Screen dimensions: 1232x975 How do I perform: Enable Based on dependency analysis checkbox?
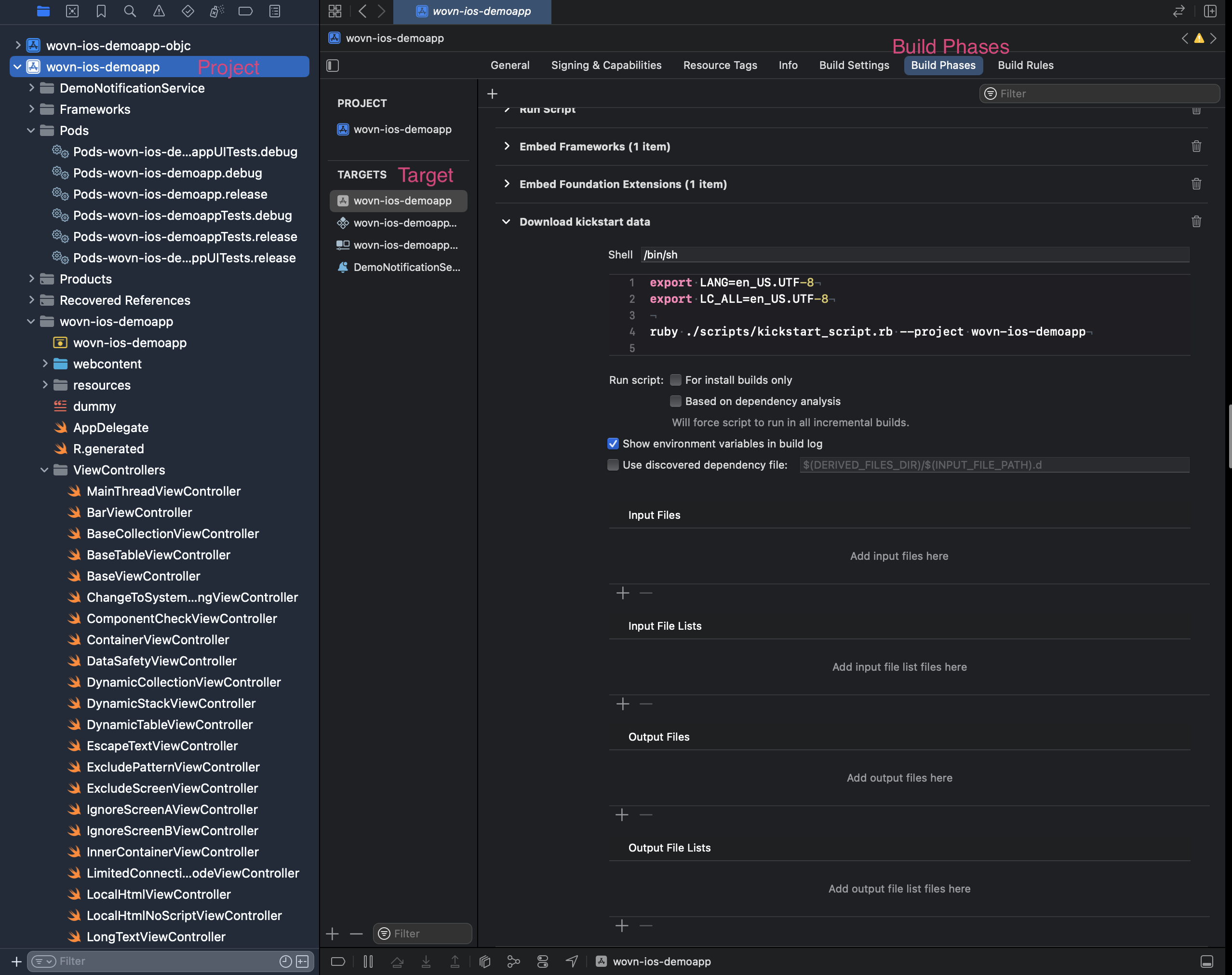point(676,401)
